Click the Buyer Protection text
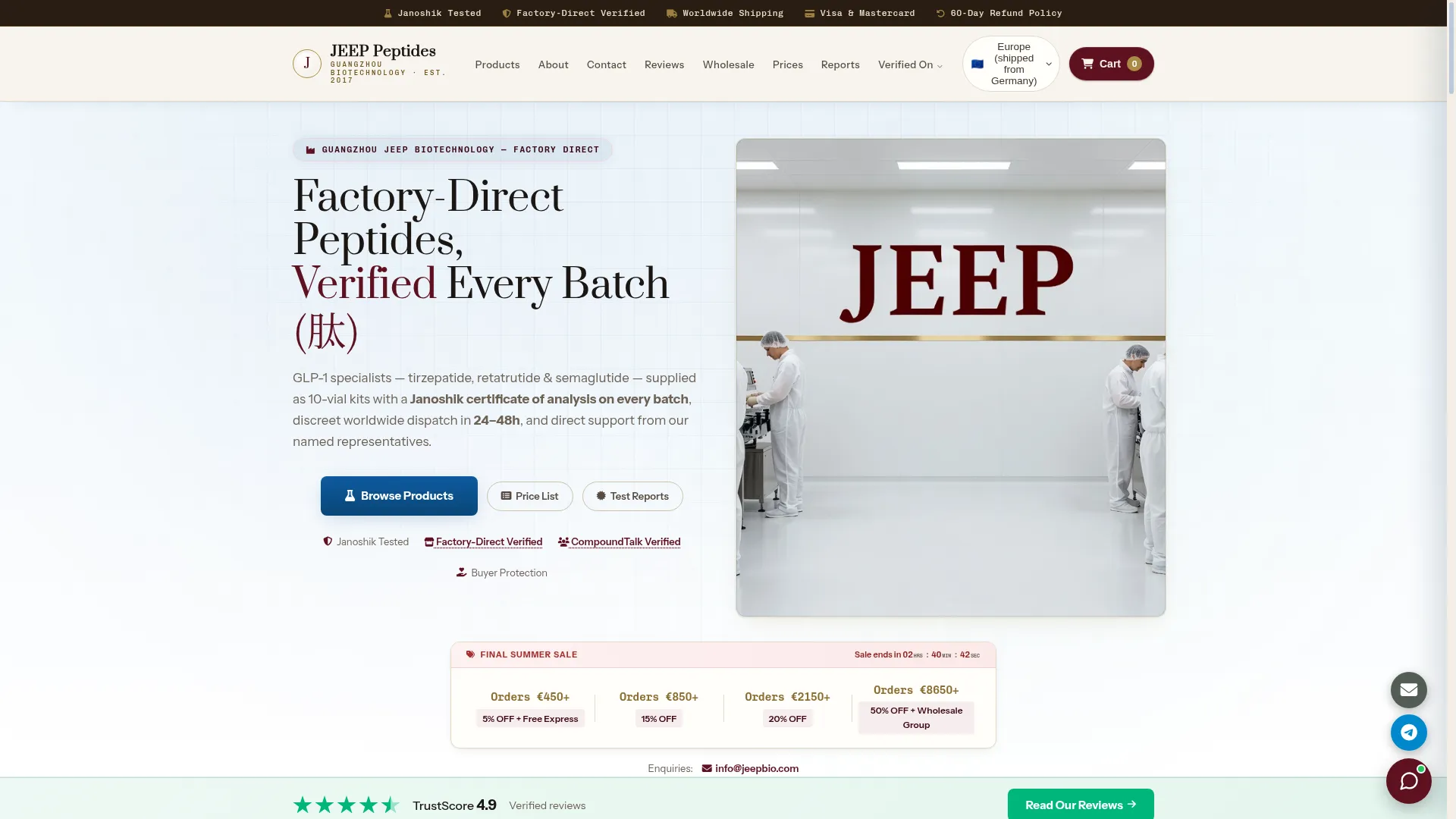The image size is (1456, 819). [509, 573]
